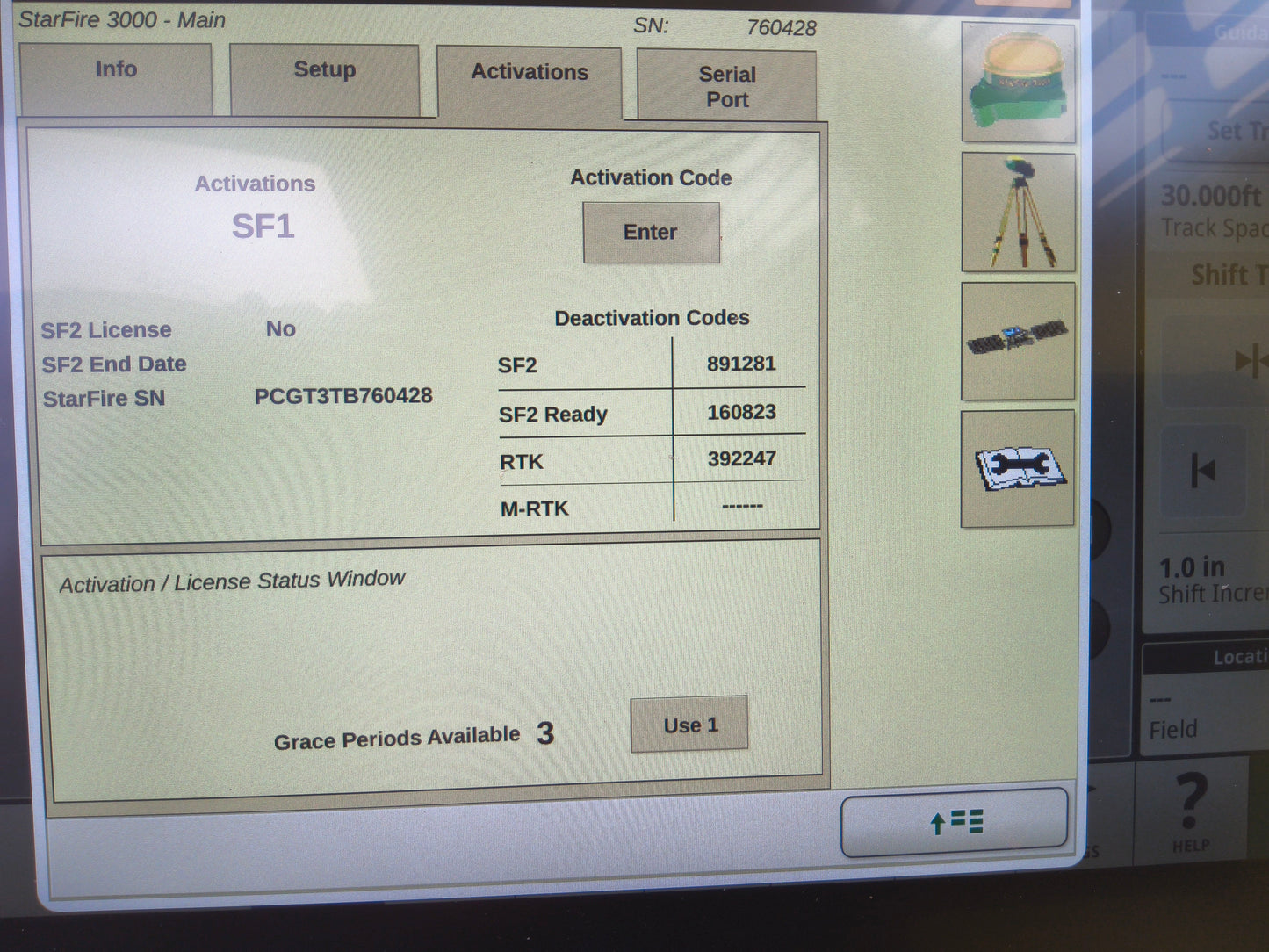The image size is (1269, 952).
Task: Click the StarFire SN value PCGT3TB760428
Action: coord(343,396)
